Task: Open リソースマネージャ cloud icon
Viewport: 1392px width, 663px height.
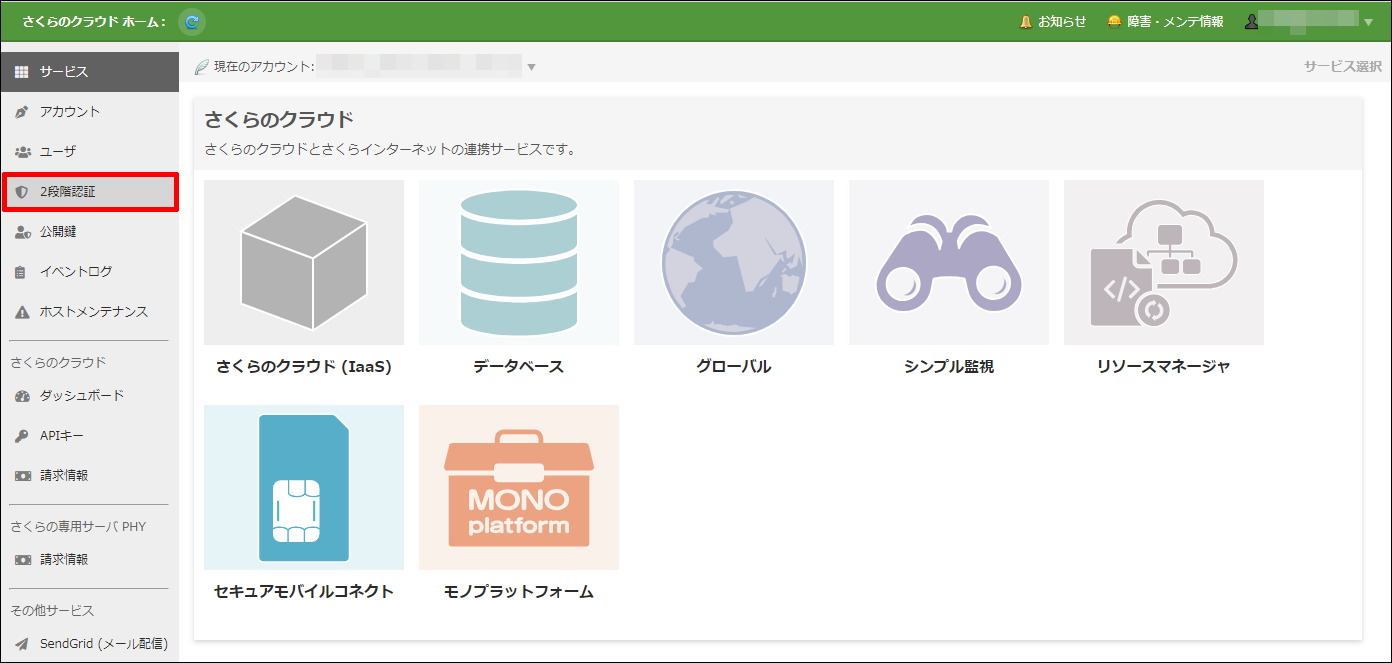Action: click(1163, 262)
